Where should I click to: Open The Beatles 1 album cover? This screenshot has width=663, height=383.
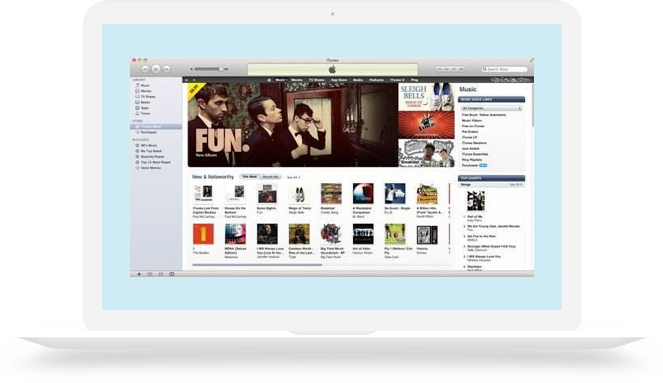203,234
